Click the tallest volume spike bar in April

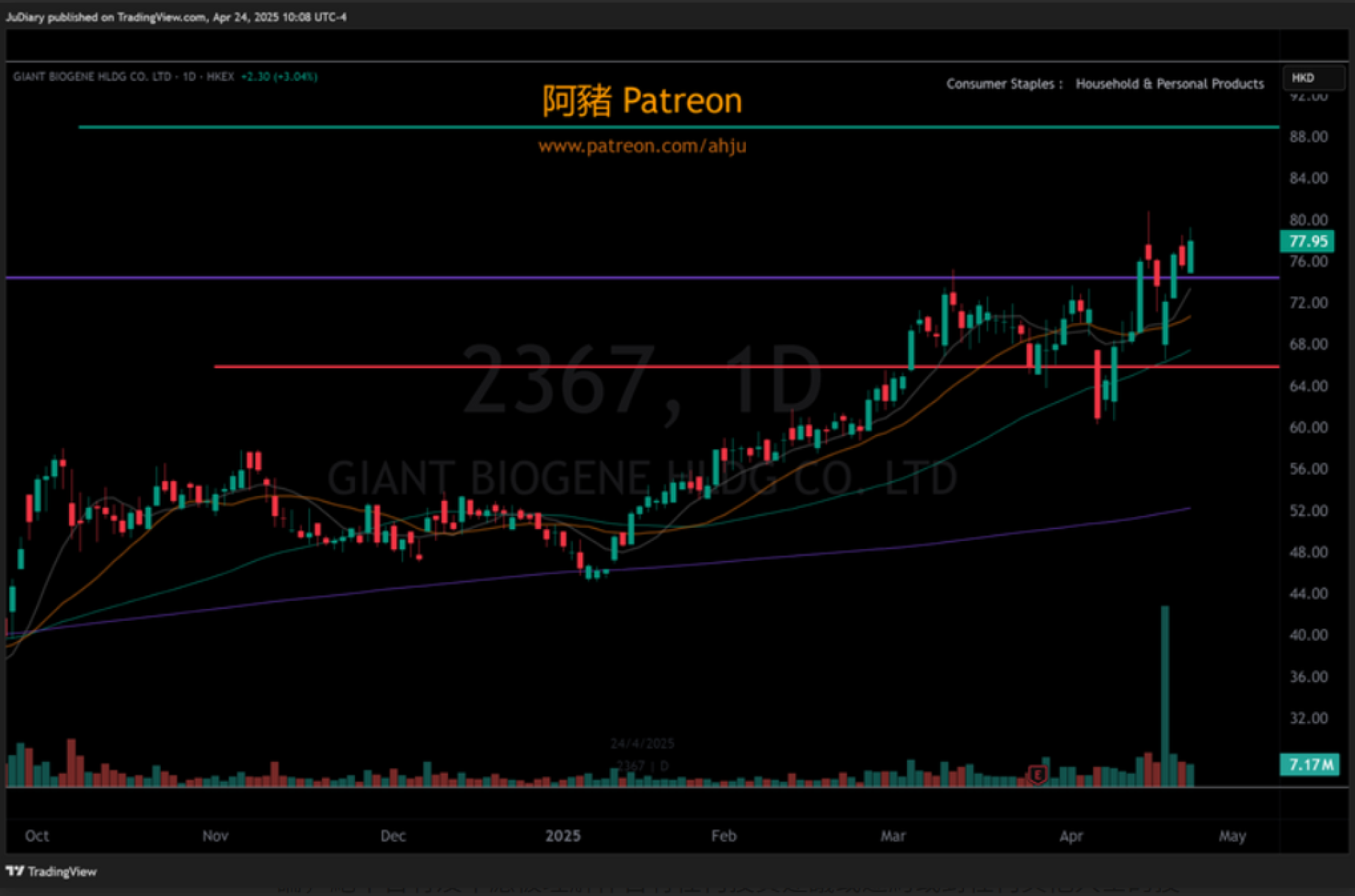pyautogui.click(x=1164, y=695)
